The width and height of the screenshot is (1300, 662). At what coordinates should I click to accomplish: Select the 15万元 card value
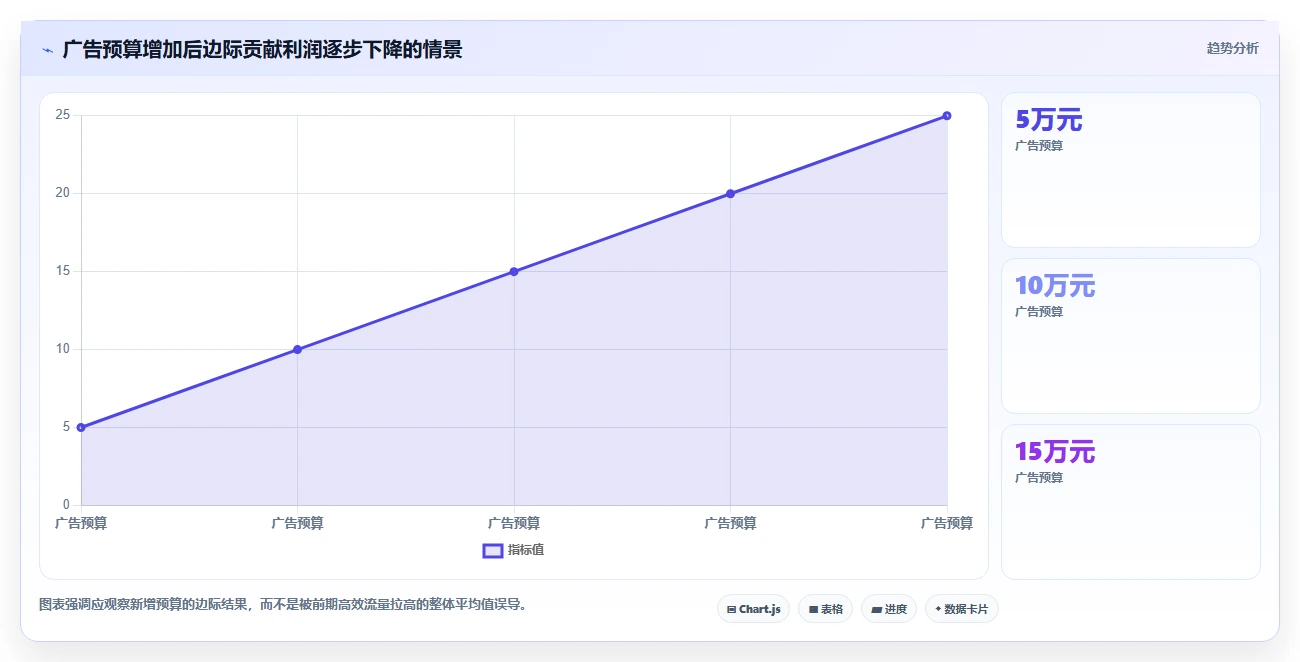click(x=1055, y=452)
